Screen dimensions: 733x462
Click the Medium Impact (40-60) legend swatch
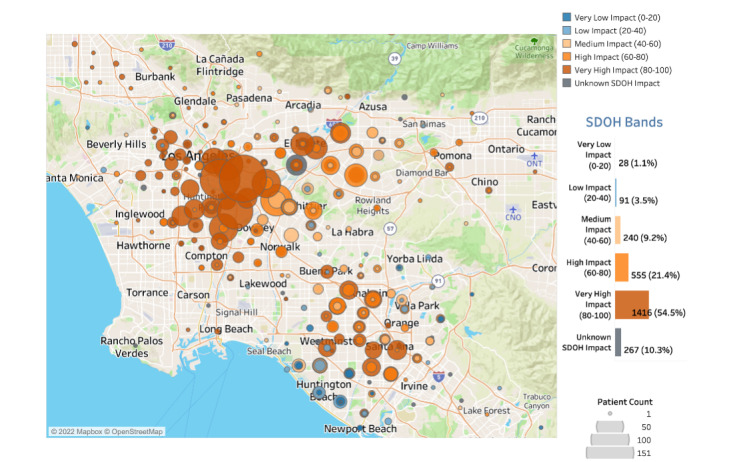click(x=567, y=43)
